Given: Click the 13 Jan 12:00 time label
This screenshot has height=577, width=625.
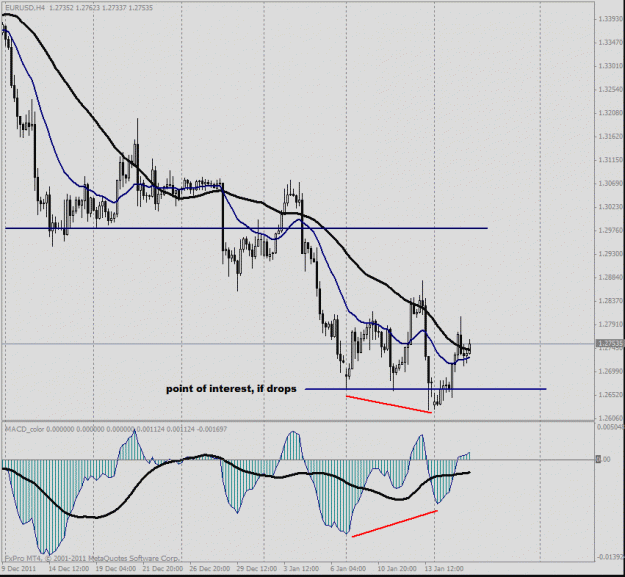Looking at the screenshot, I should [x=444, y=569].
